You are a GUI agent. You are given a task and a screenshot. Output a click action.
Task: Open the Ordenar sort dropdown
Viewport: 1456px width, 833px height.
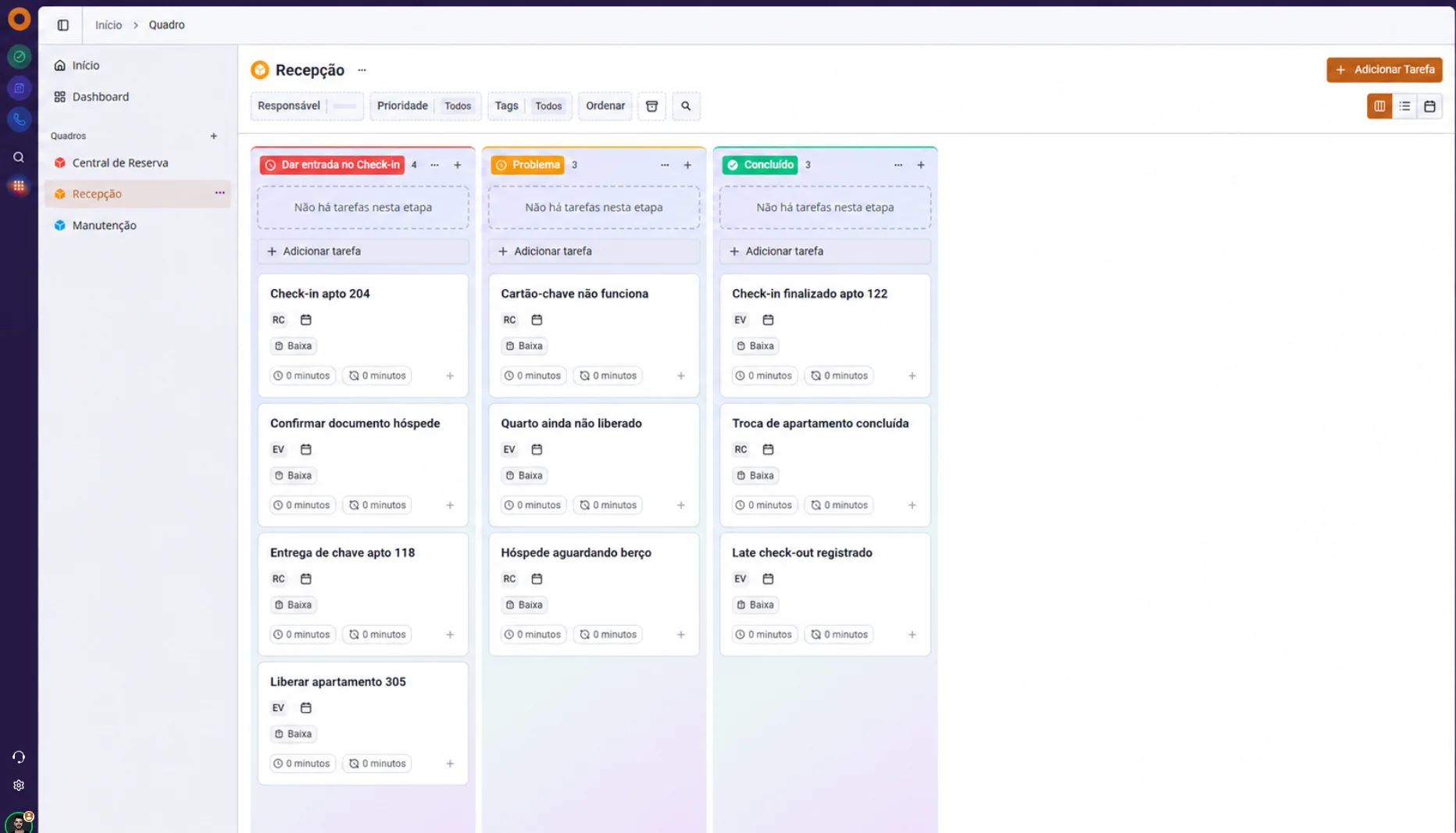coord(605,106)
